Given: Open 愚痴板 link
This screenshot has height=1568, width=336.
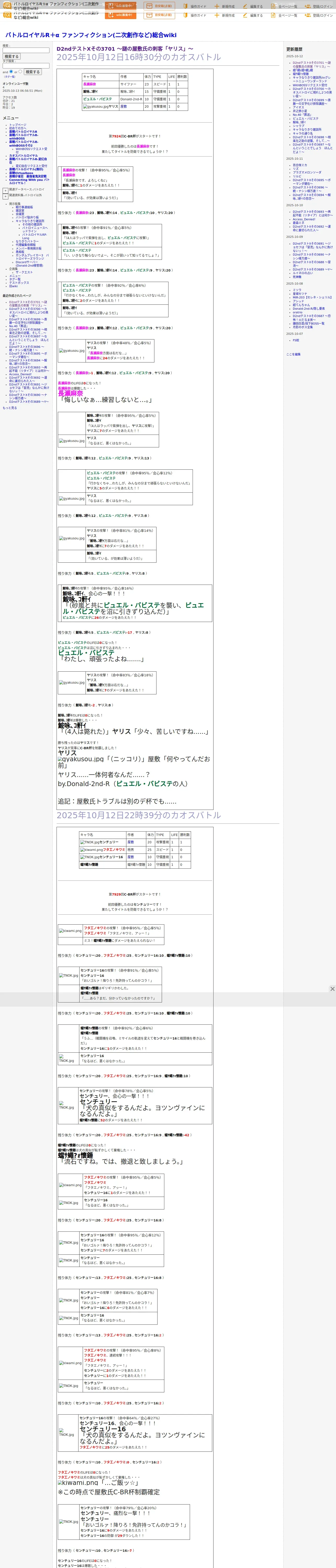Looking at the screenshot, I should coord(20,251).
